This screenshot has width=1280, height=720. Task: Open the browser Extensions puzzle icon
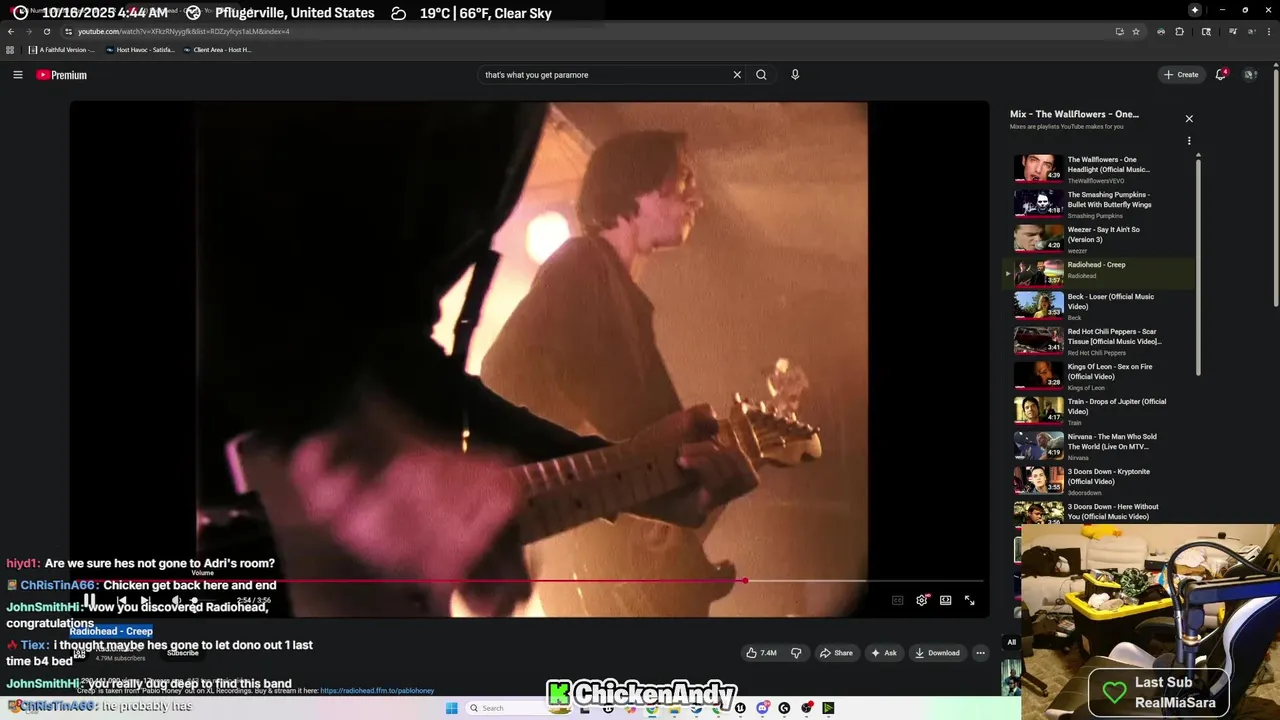(x=1180, y=31)
